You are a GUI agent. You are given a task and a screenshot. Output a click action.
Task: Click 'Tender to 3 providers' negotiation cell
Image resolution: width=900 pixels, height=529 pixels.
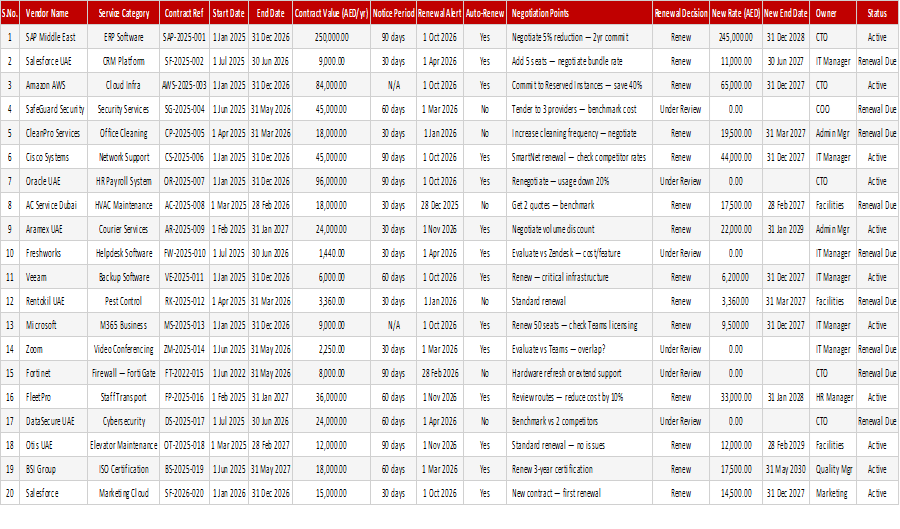579,109
